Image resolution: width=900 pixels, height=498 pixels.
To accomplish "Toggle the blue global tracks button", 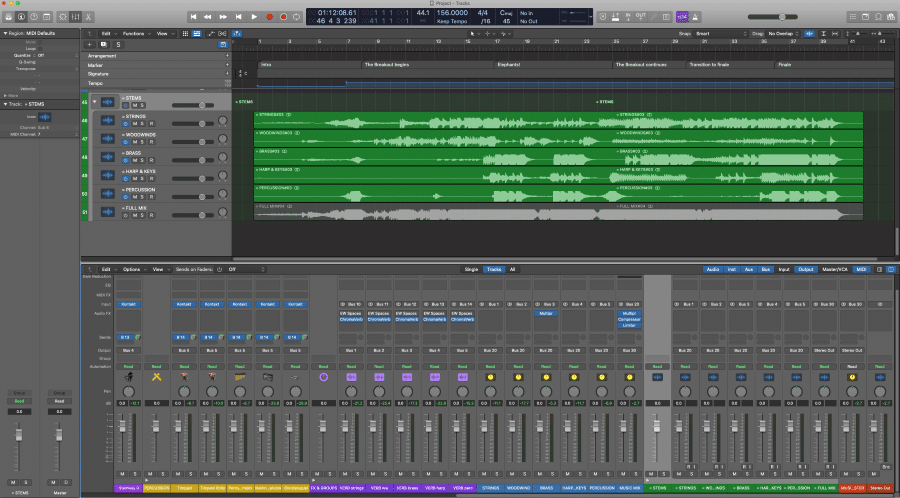I will [x=223, y=44].
